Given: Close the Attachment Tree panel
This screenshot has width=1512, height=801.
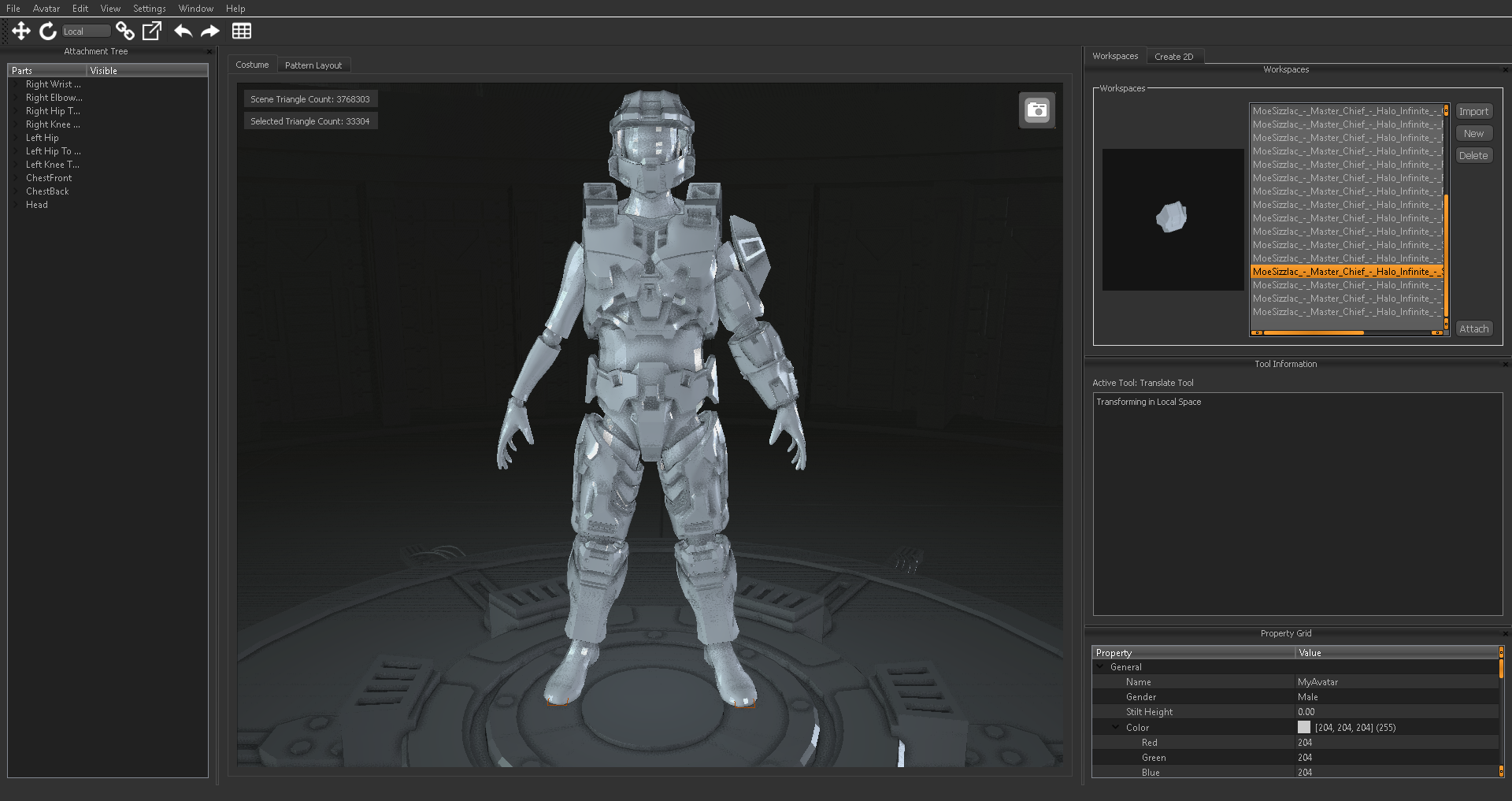Looking at the screenshot, I should [x=209, y=52].
